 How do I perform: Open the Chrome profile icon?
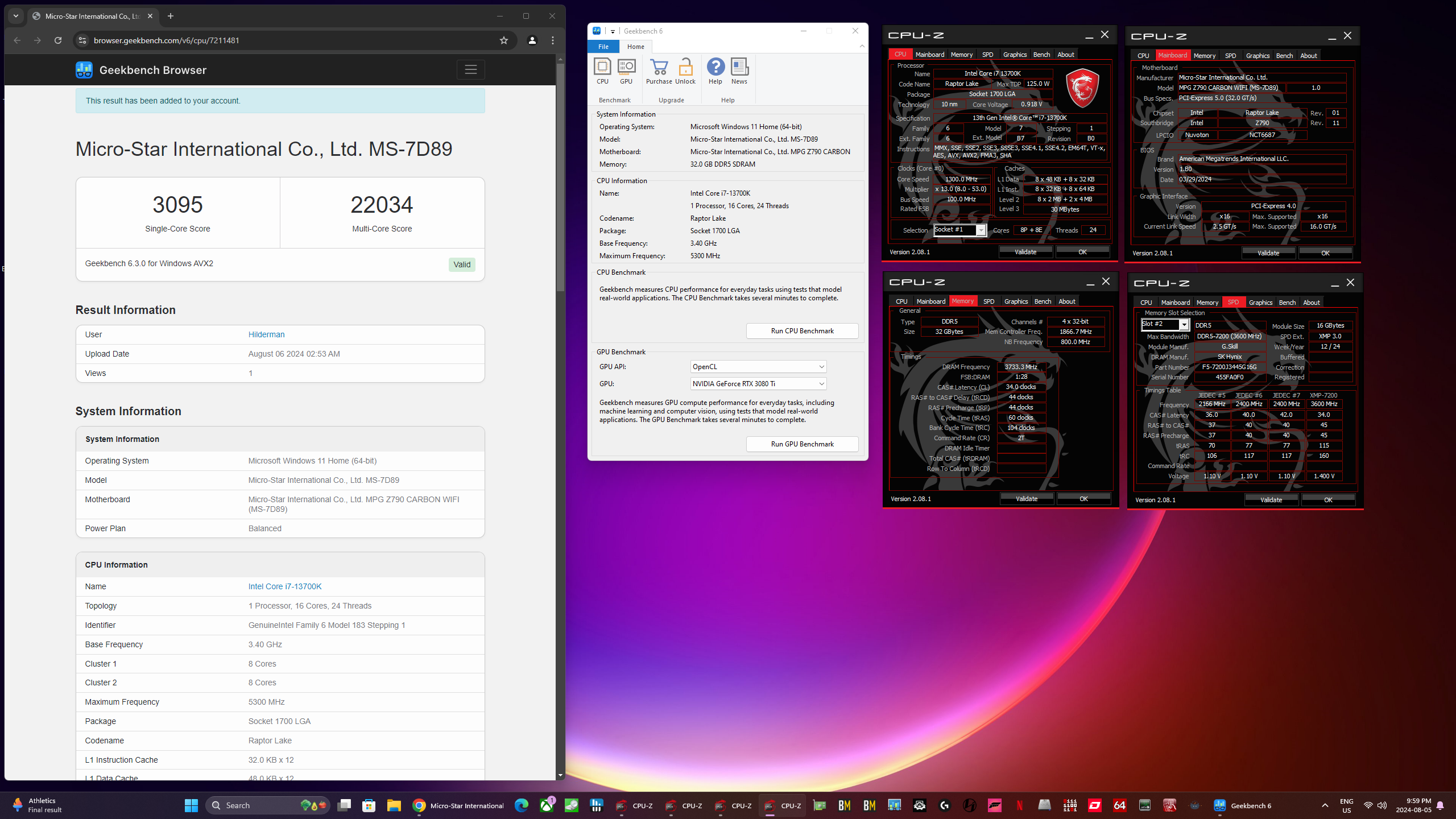[532, 40]
